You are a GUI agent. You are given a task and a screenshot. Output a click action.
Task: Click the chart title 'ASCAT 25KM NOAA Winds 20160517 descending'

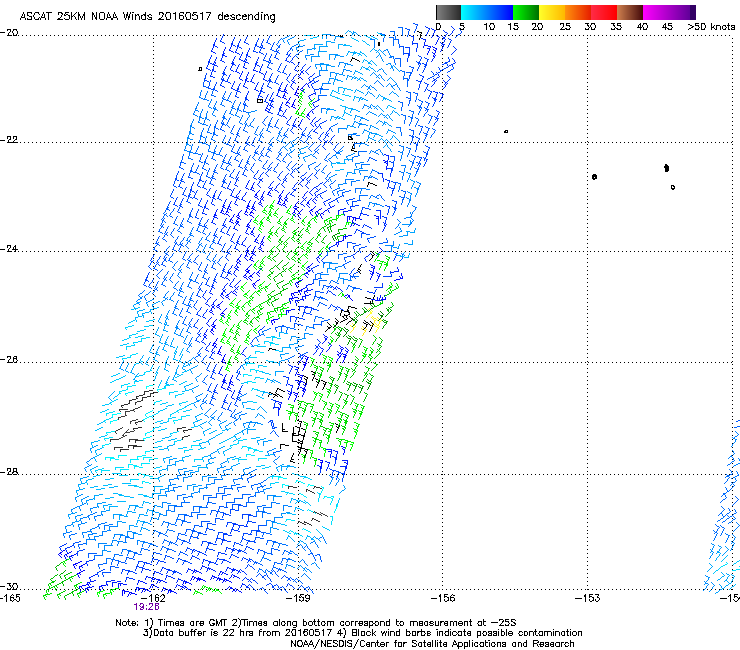point(147,17)
